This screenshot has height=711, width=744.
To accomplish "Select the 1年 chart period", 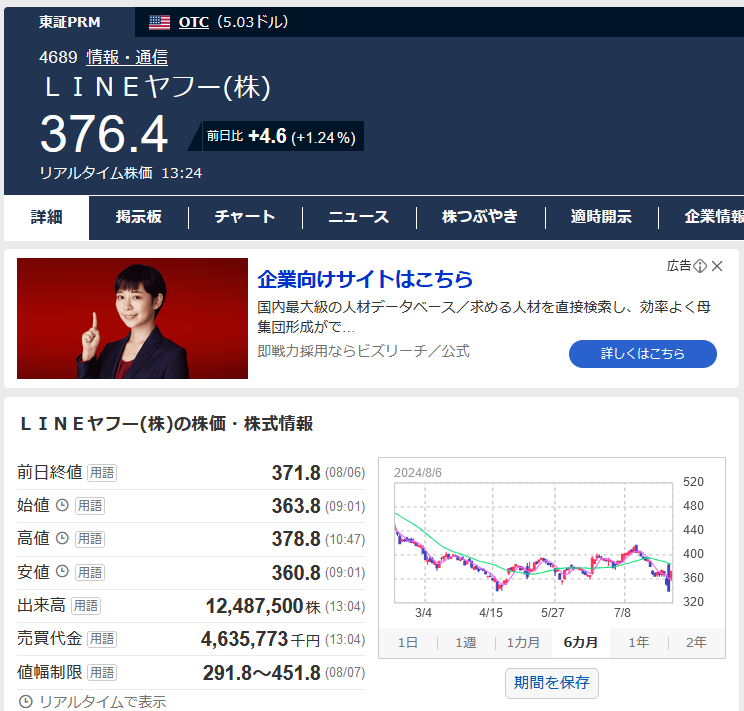I will (639, 643).
